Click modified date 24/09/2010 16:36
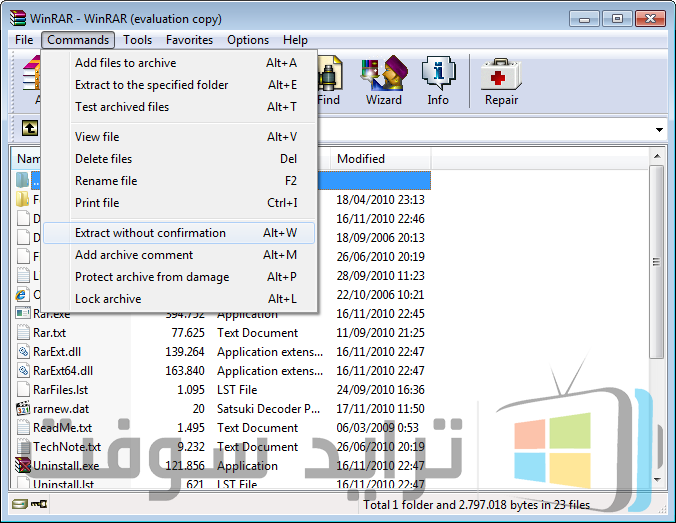This screenshot has width=676, height=523. tap(380, 389)
